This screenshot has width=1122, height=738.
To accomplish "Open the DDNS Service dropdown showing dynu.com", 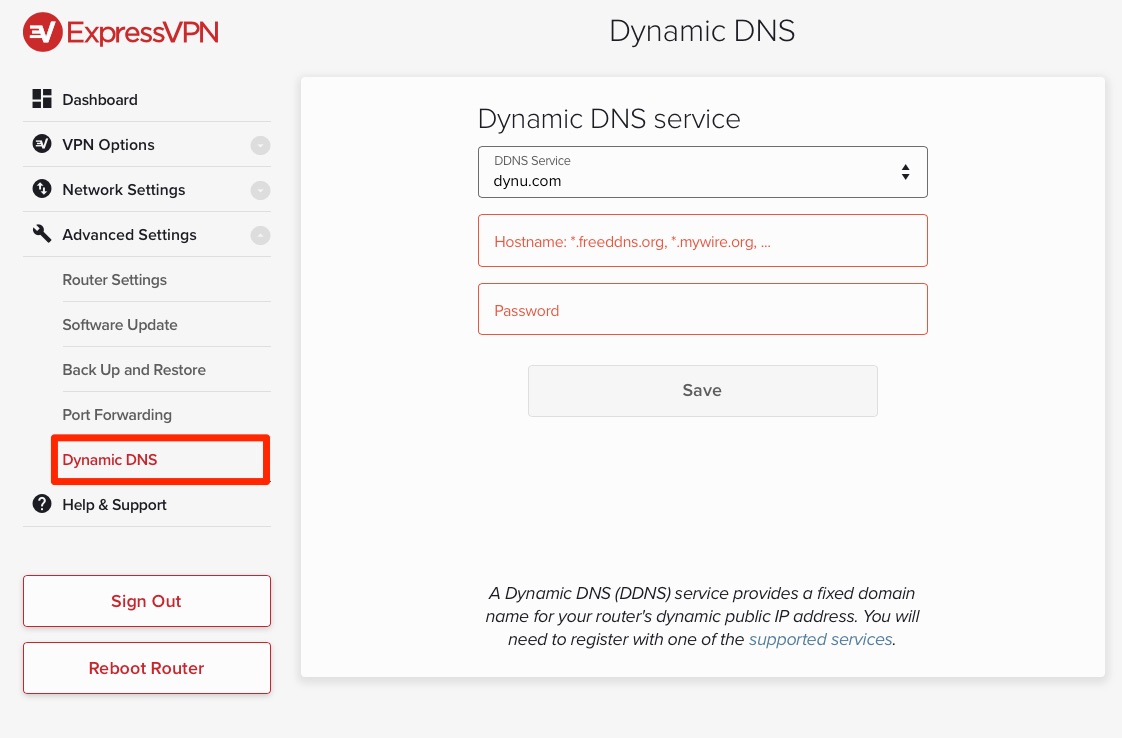I will click(x=702, y=172).
